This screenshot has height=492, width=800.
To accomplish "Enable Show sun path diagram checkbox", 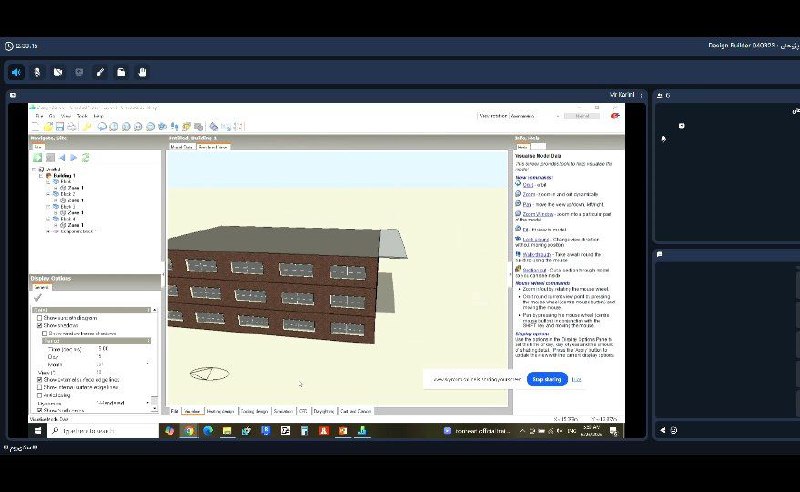I will click(x=39, y=318).
